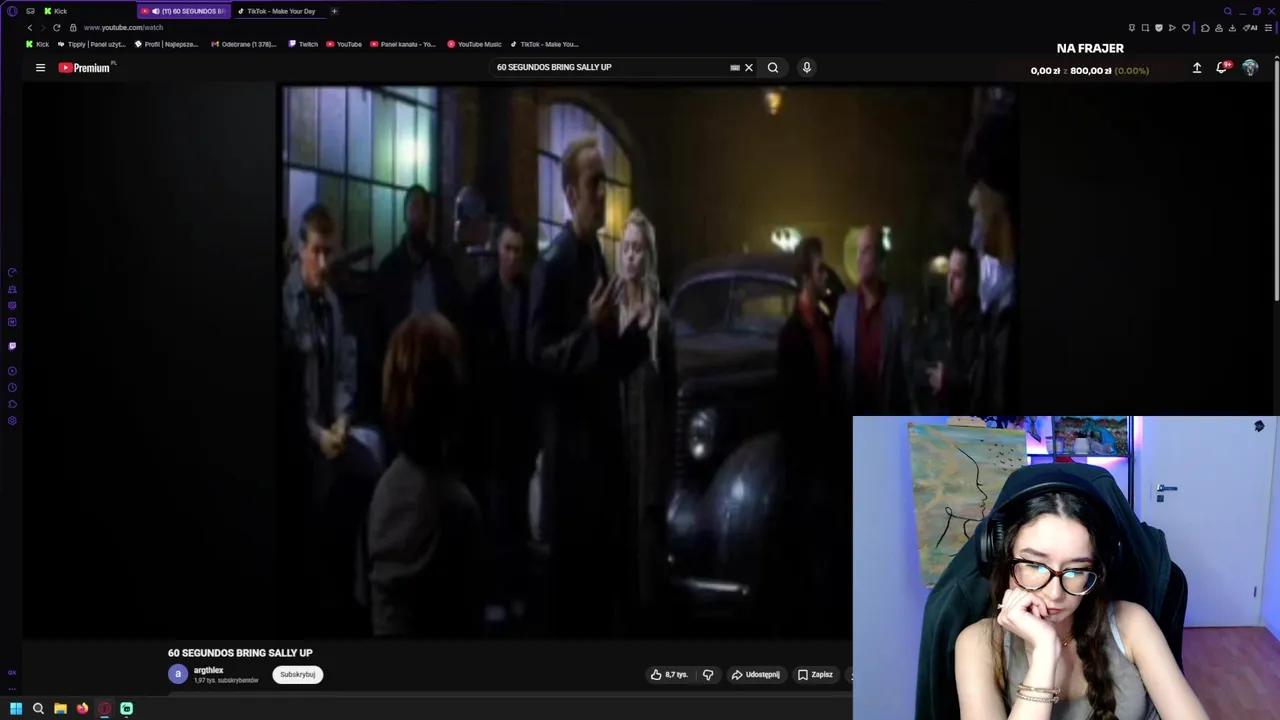Dislike the video with thumbs down
This screenshot has height=720, width=1280.
(x=708, y=675)
